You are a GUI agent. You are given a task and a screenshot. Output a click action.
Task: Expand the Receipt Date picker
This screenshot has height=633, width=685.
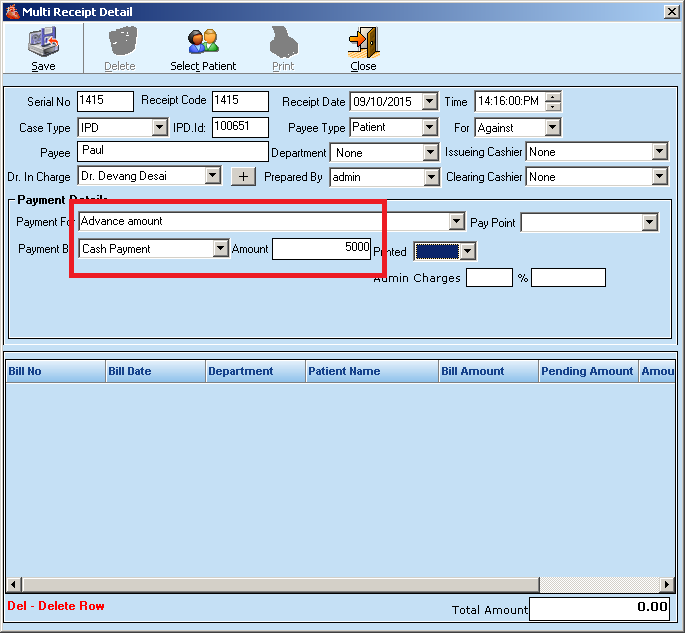pos(430,101)
